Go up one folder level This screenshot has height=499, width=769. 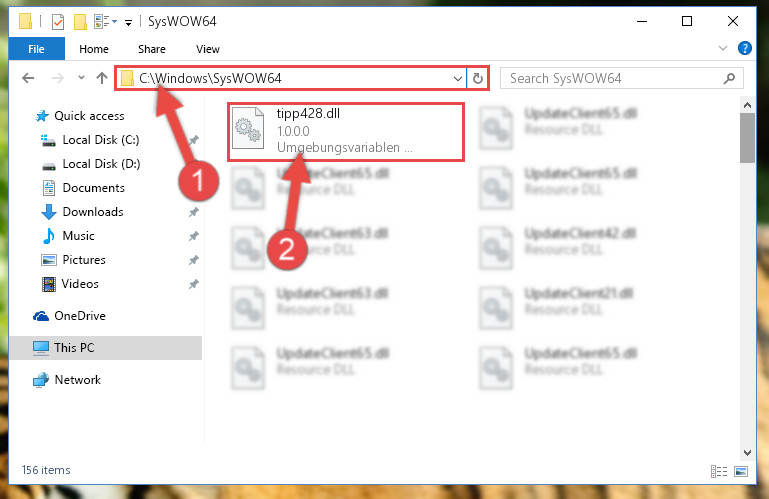pyautogui.click(x=102, y=78)
